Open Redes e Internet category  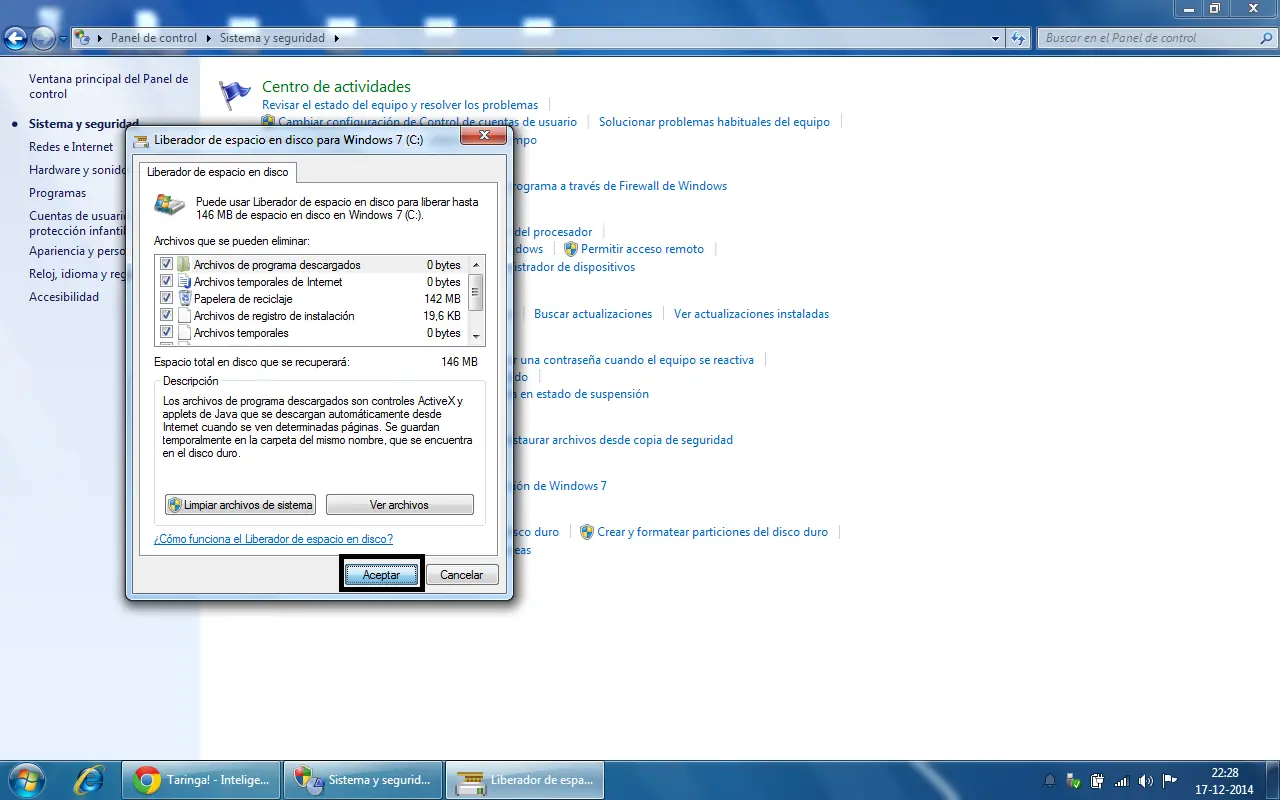tap(71, 147)
